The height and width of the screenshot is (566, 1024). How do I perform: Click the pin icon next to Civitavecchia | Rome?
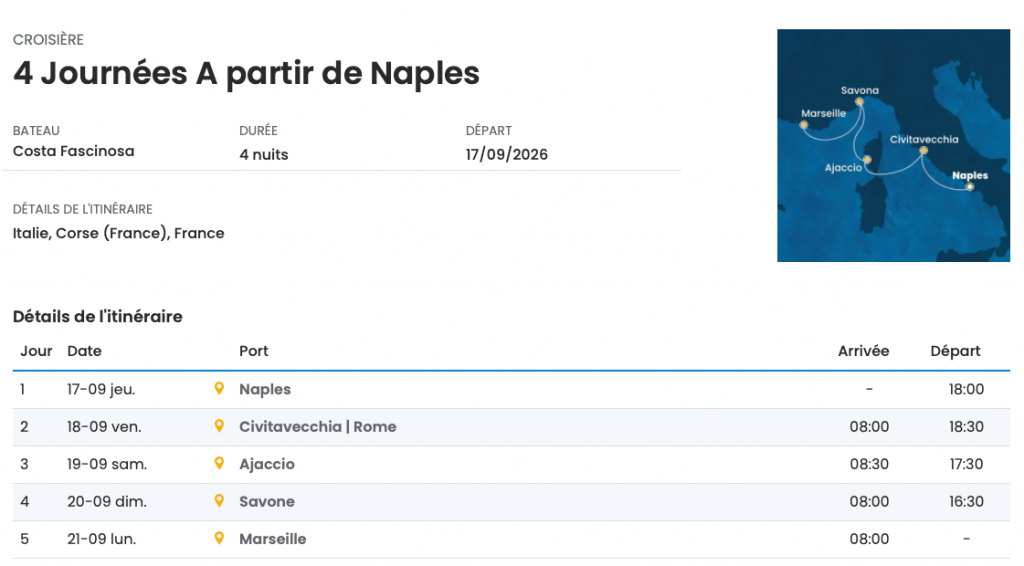pos(219,426)
